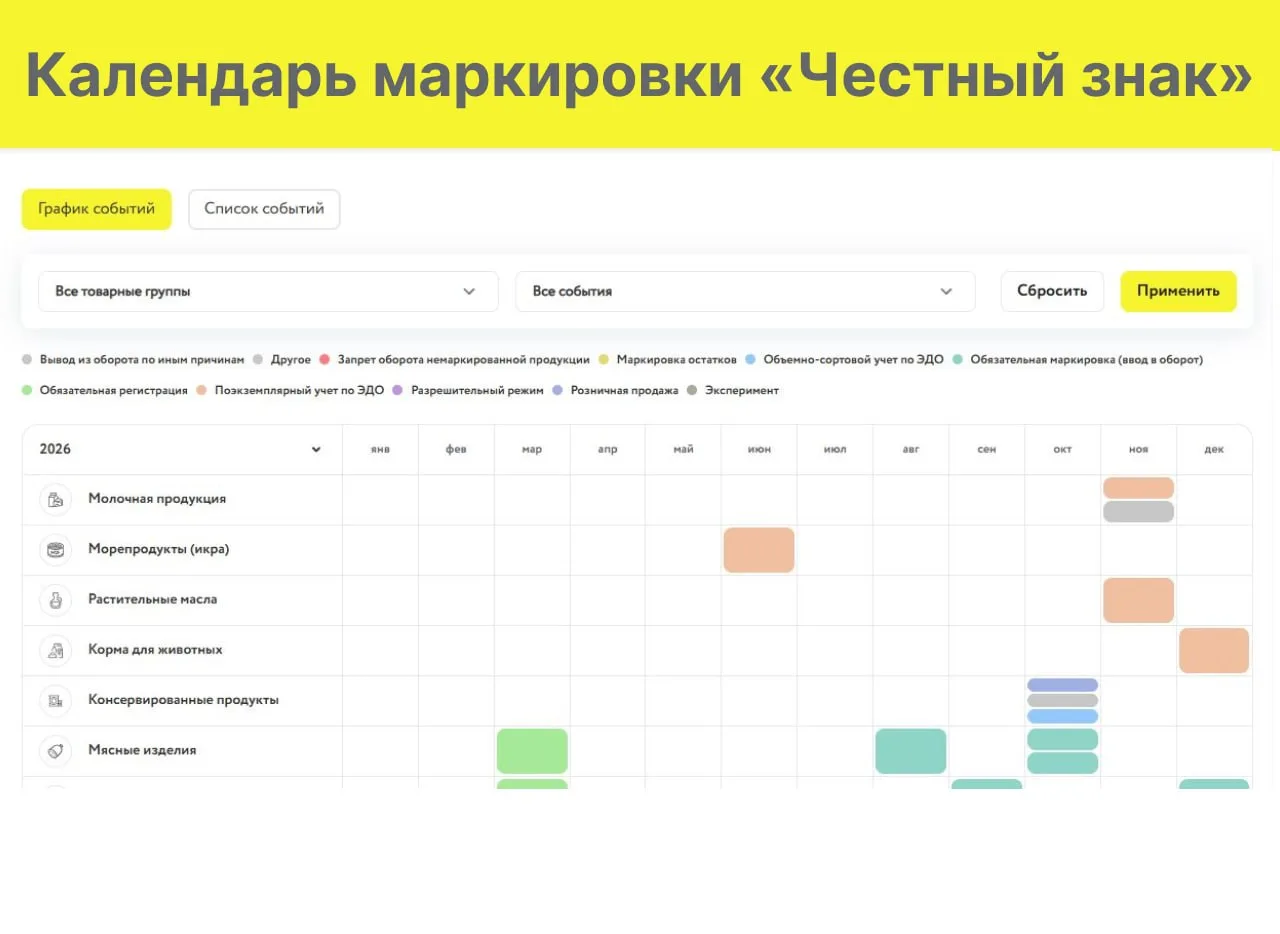Viewport: 1280px width, 934px height.
Task: Click the Молочная продукция row label
Action: (x=157, y=499)
